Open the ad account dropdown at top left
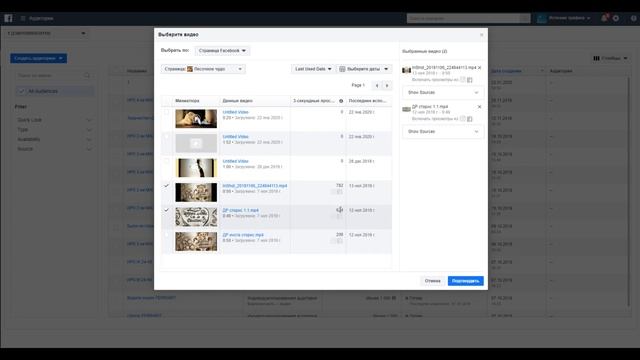 coord(47,33)
